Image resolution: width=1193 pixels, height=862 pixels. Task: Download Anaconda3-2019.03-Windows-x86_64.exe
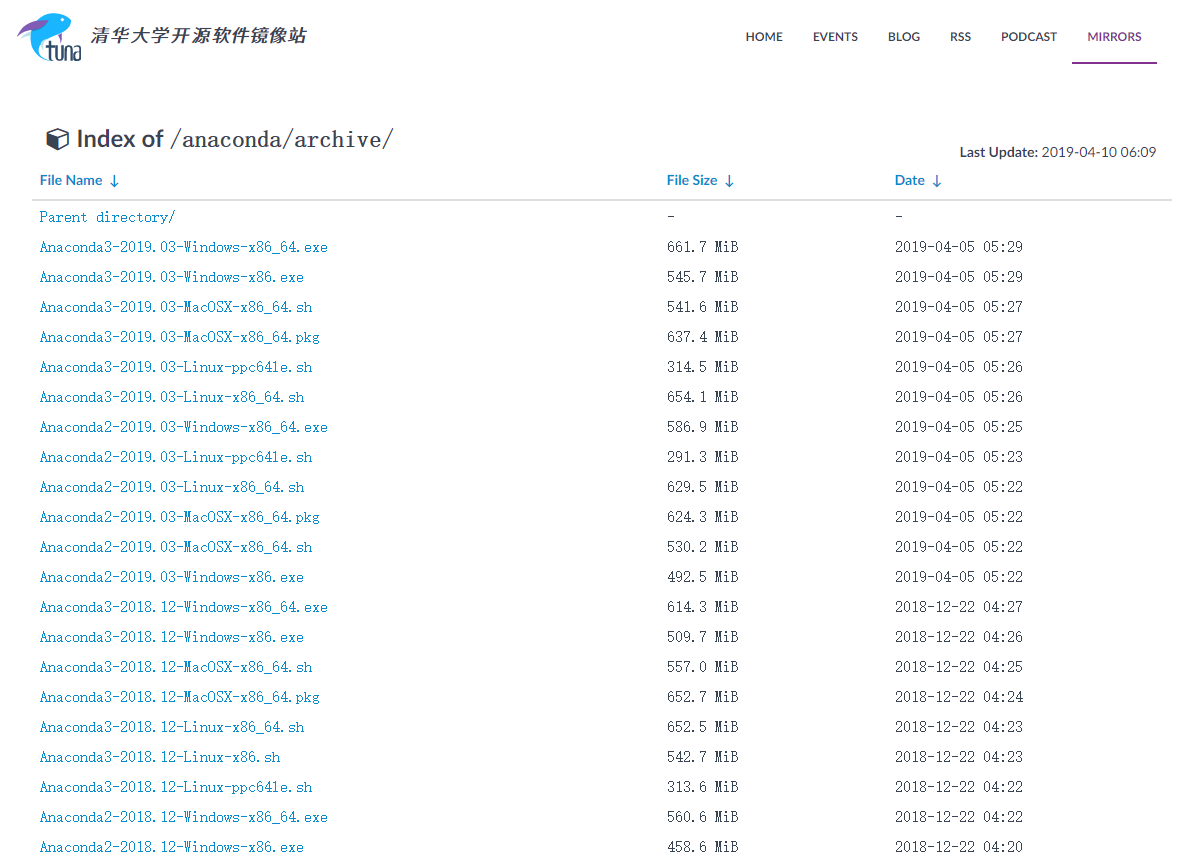click(183, 247)
